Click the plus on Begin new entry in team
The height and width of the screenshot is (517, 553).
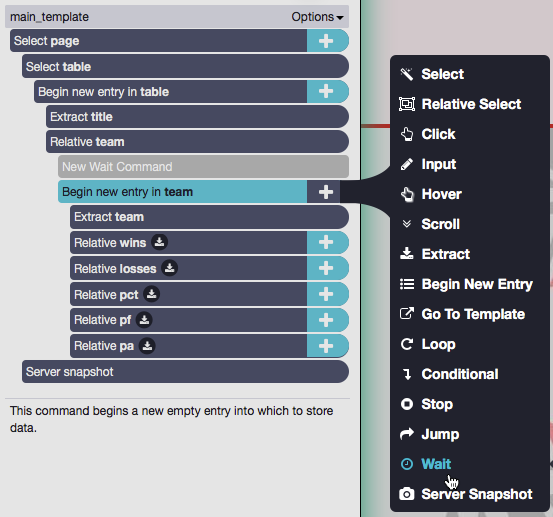pos(325,192)
